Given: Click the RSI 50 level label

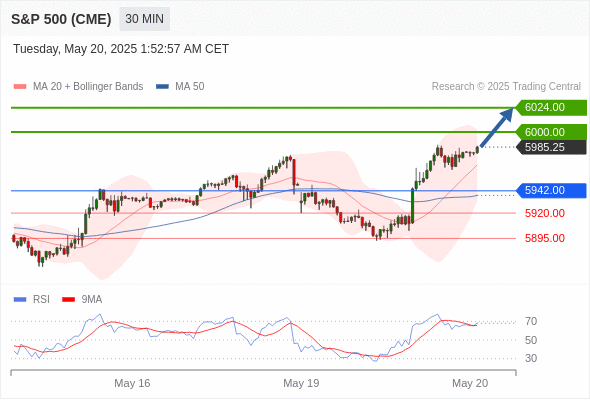Looking at the screenshot, I should point(531,340).
